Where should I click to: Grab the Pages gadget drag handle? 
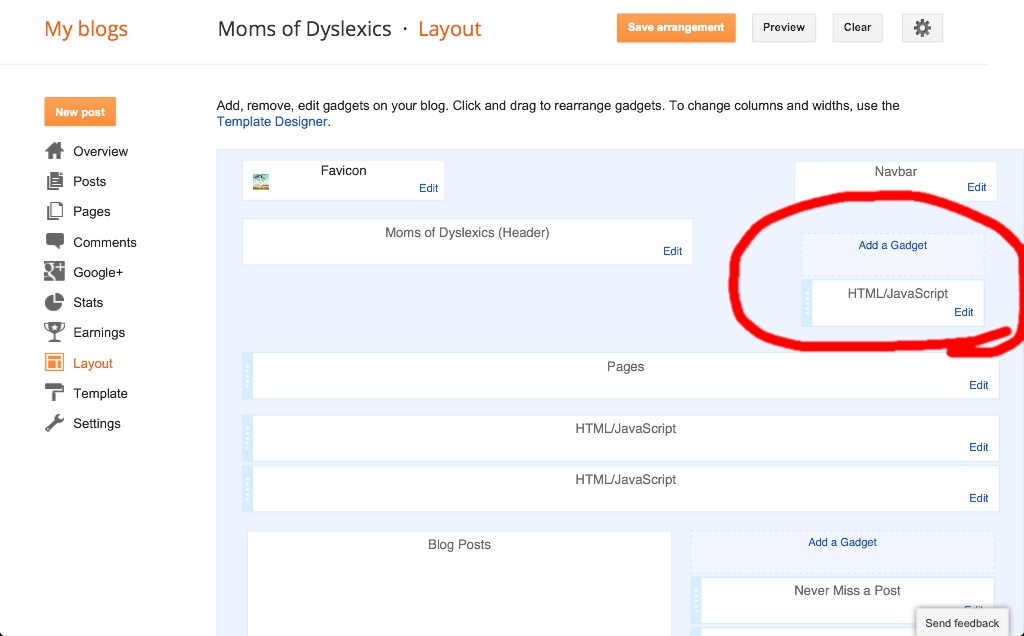(x=248, y=376)
